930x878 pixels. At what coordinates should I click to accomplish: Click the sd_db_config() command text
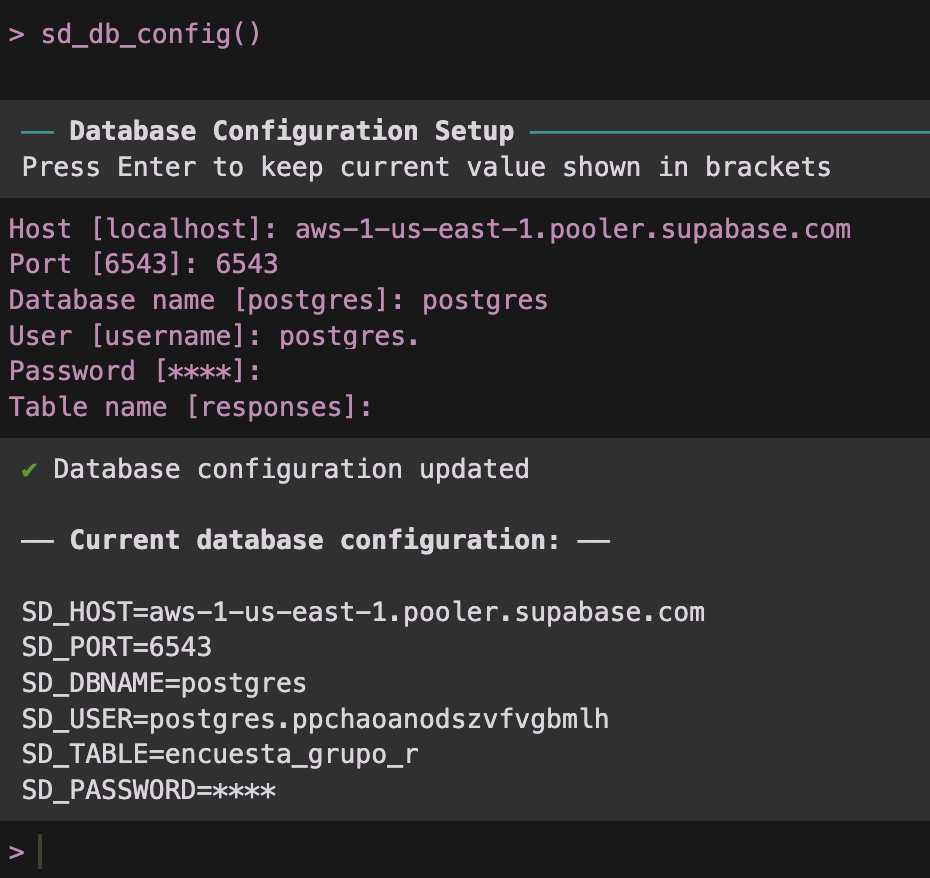pos(150,34)
